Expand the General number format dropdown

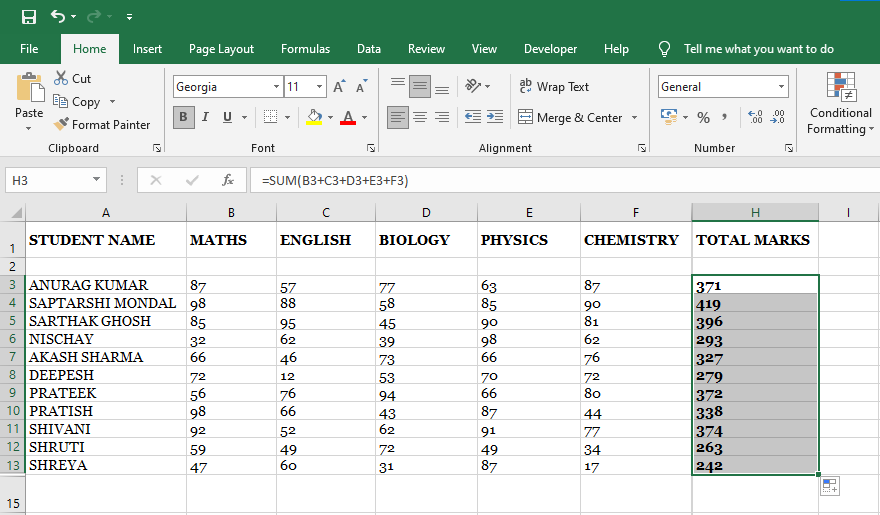click(781, 87)
